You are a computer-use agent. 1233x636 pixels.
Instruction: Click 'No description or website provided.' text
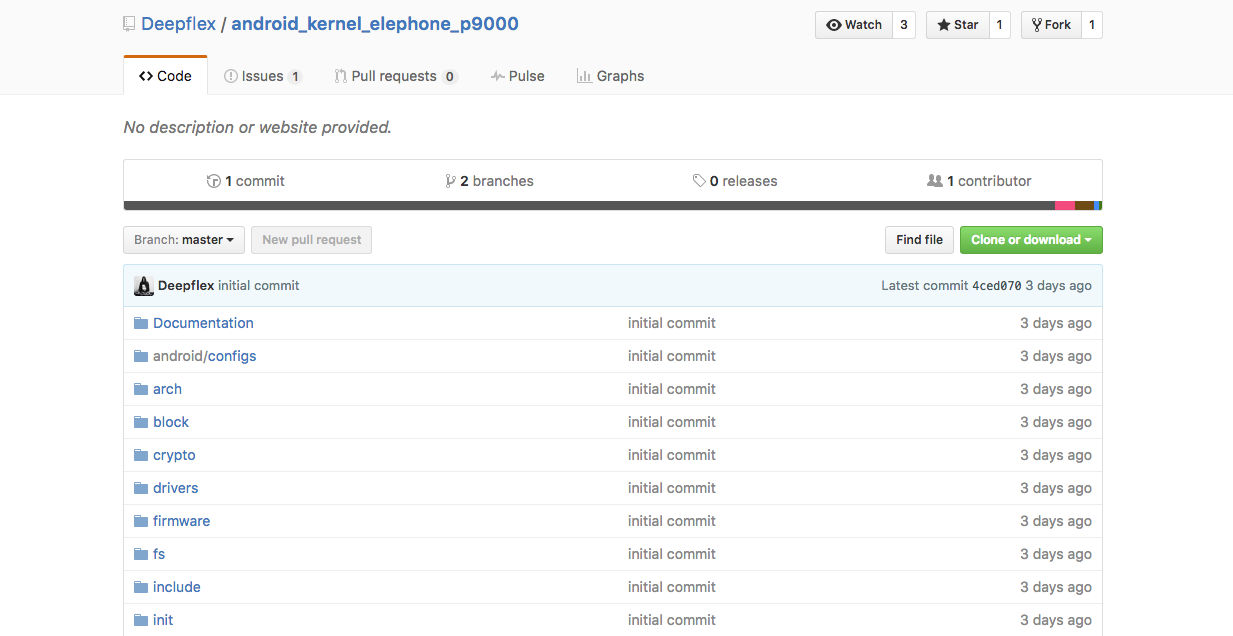tap(257, 128)
